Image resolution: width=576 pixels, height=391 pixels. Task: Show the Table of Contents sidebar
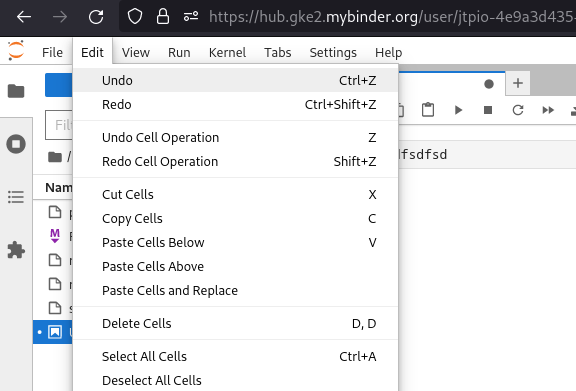coord(16,197)
